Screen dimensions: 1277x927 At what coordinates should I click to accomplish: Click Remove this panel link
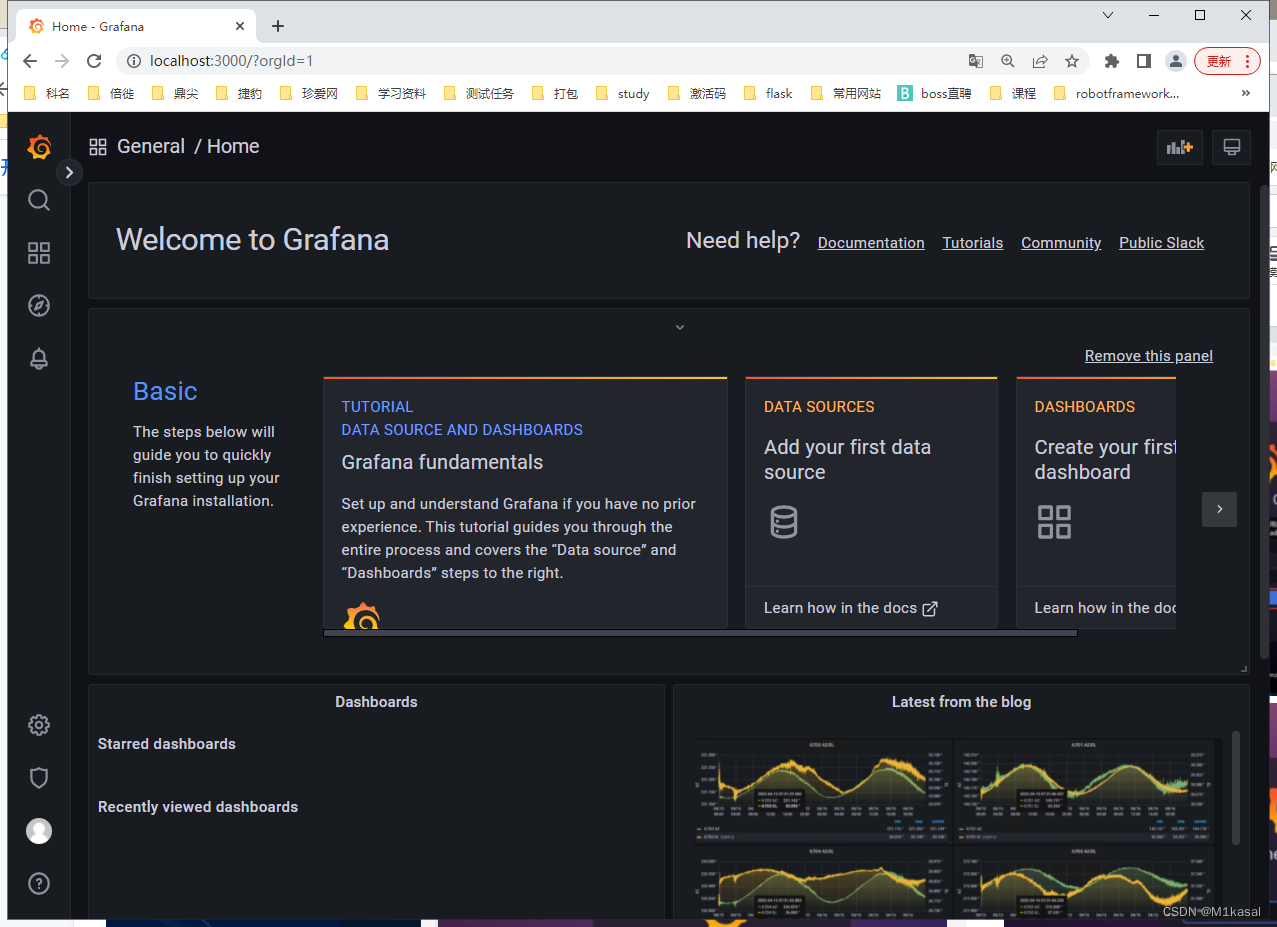tap(1149, 356)
